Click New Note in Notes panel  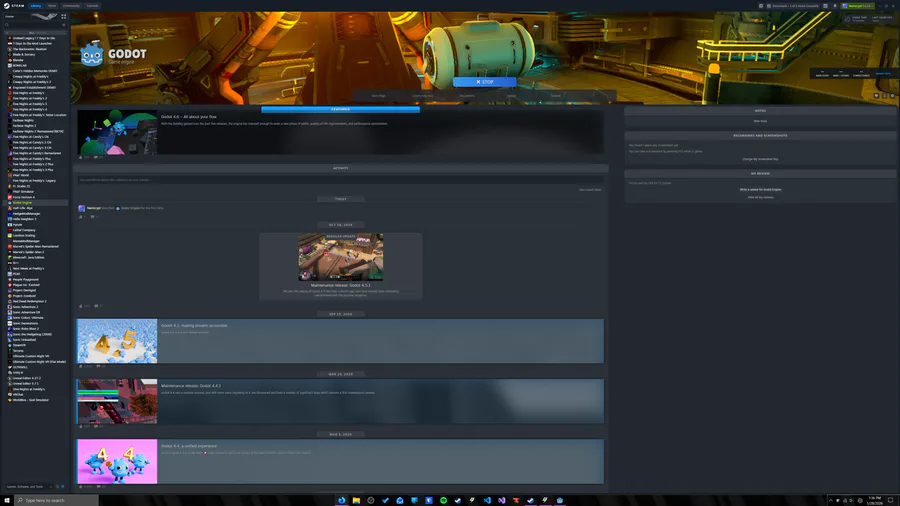[760, 121]
